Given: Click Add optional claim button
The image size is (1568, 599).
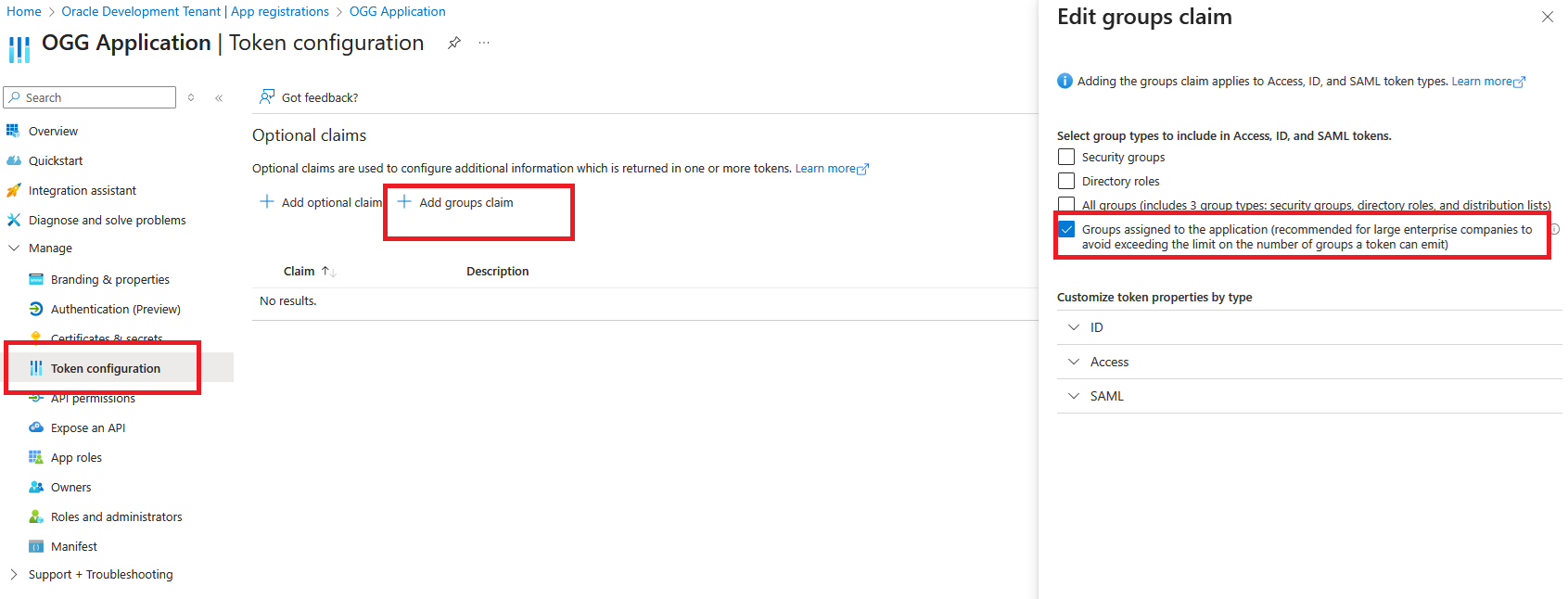Looking at the screenshot, I should (x=321, y=202).
